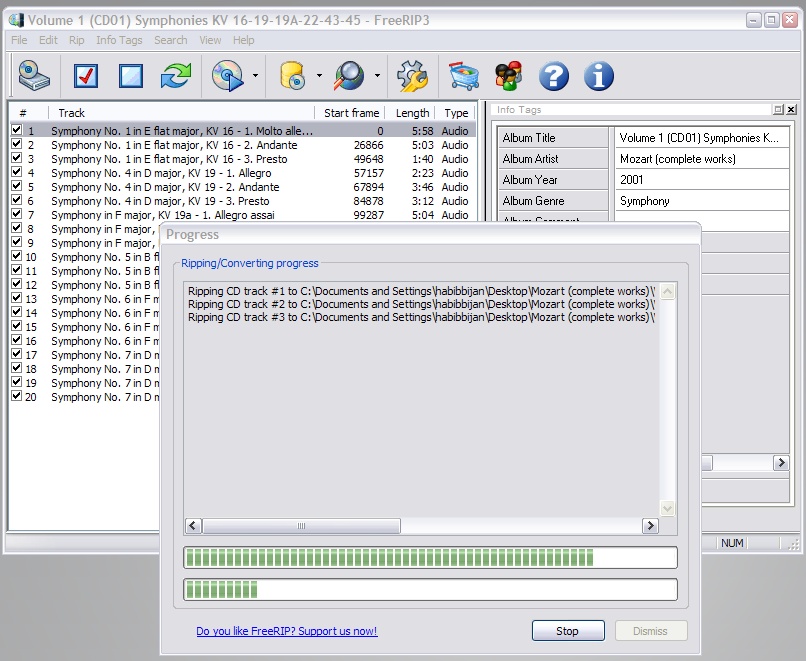The width and height of the screenshot is (806, 661).
Task: Click the blue info about icon
Action: [x=599, y=76]
